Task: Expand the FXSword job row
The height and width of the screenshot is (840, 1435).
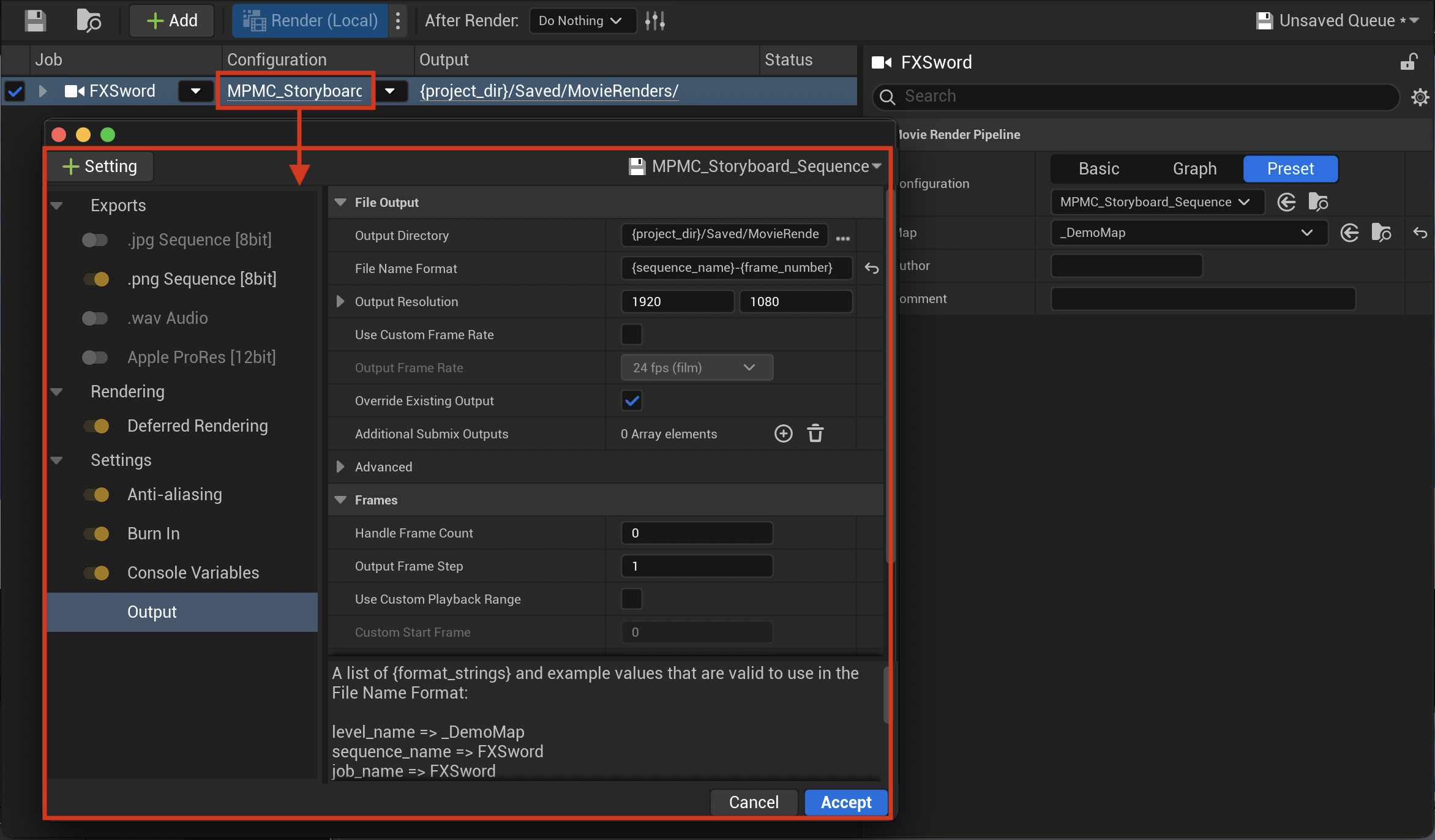Action: click(42, 91)
